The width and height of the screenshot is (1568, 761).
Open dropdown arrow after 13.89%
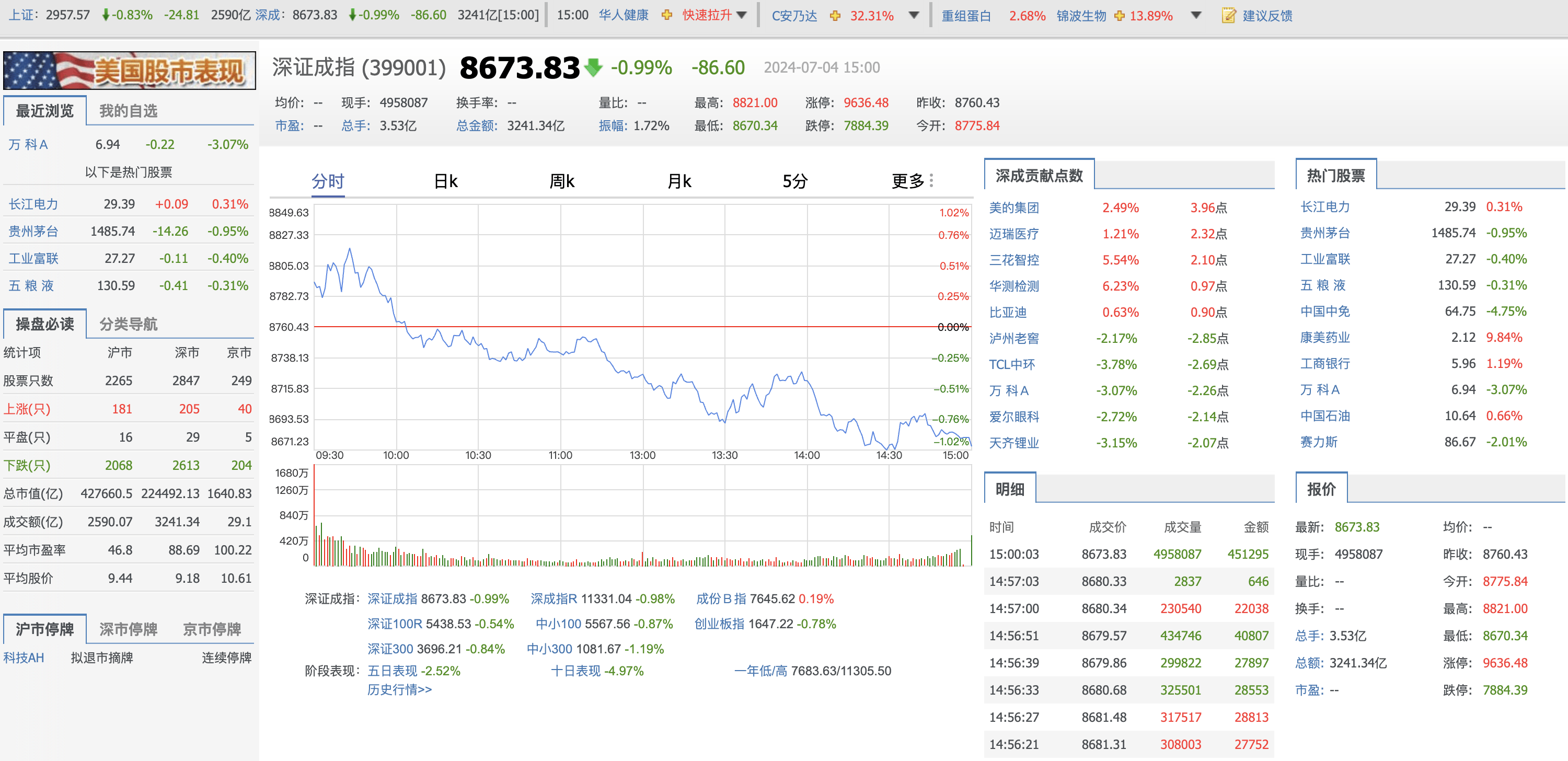[x=1195, y=15]
